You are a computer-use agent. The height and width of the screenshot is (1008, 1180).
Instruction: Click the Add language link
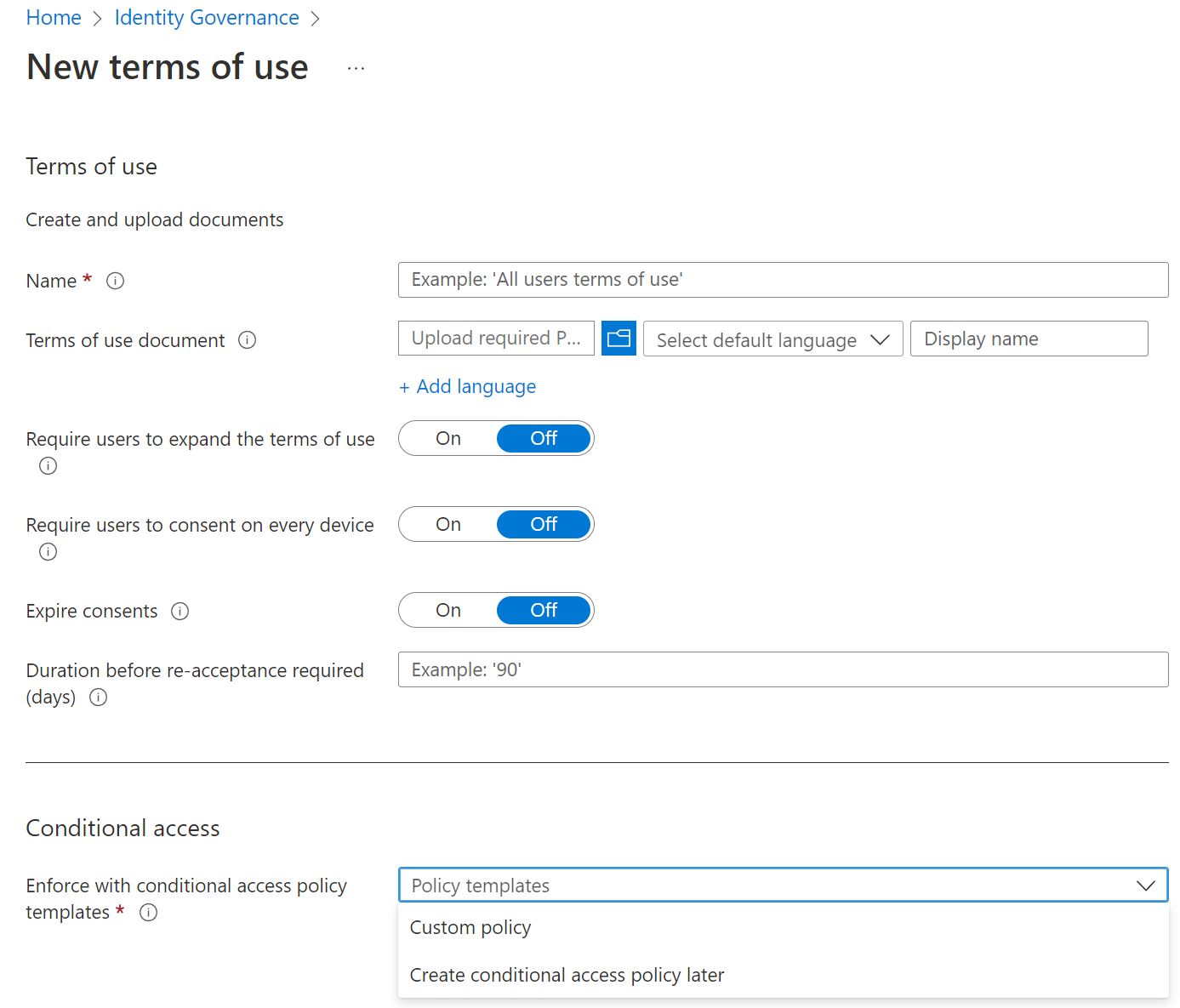pyautogui.click(x=467, y=386)
